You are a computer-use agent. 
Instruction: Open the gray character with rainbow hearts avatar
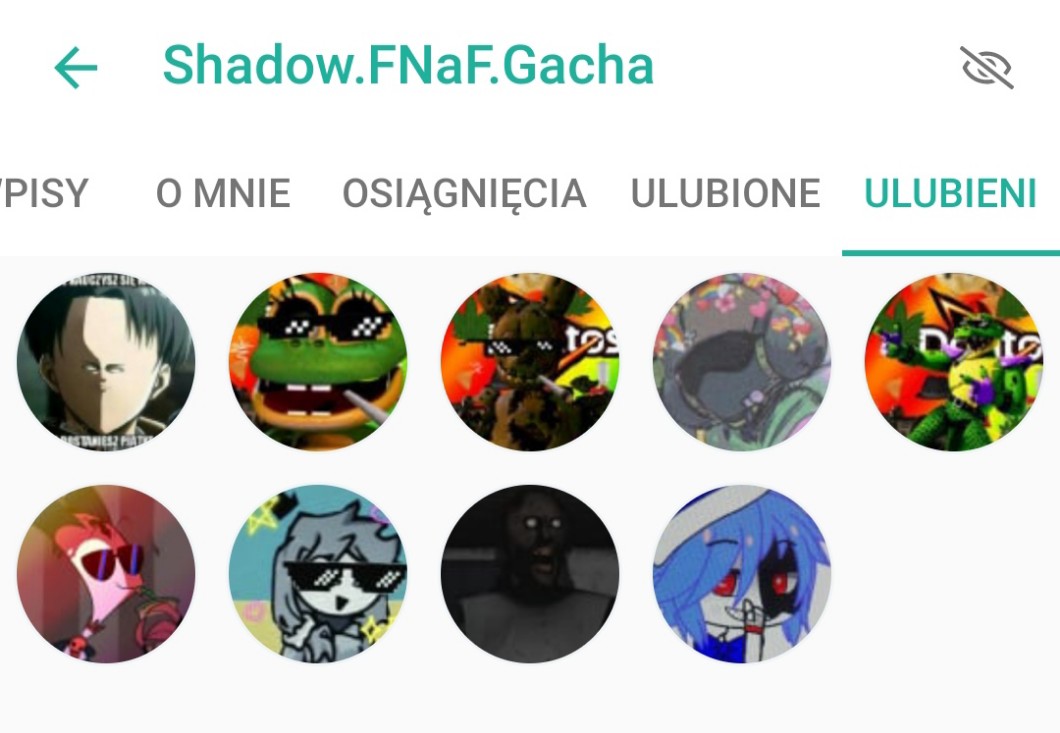pos(742,362)
